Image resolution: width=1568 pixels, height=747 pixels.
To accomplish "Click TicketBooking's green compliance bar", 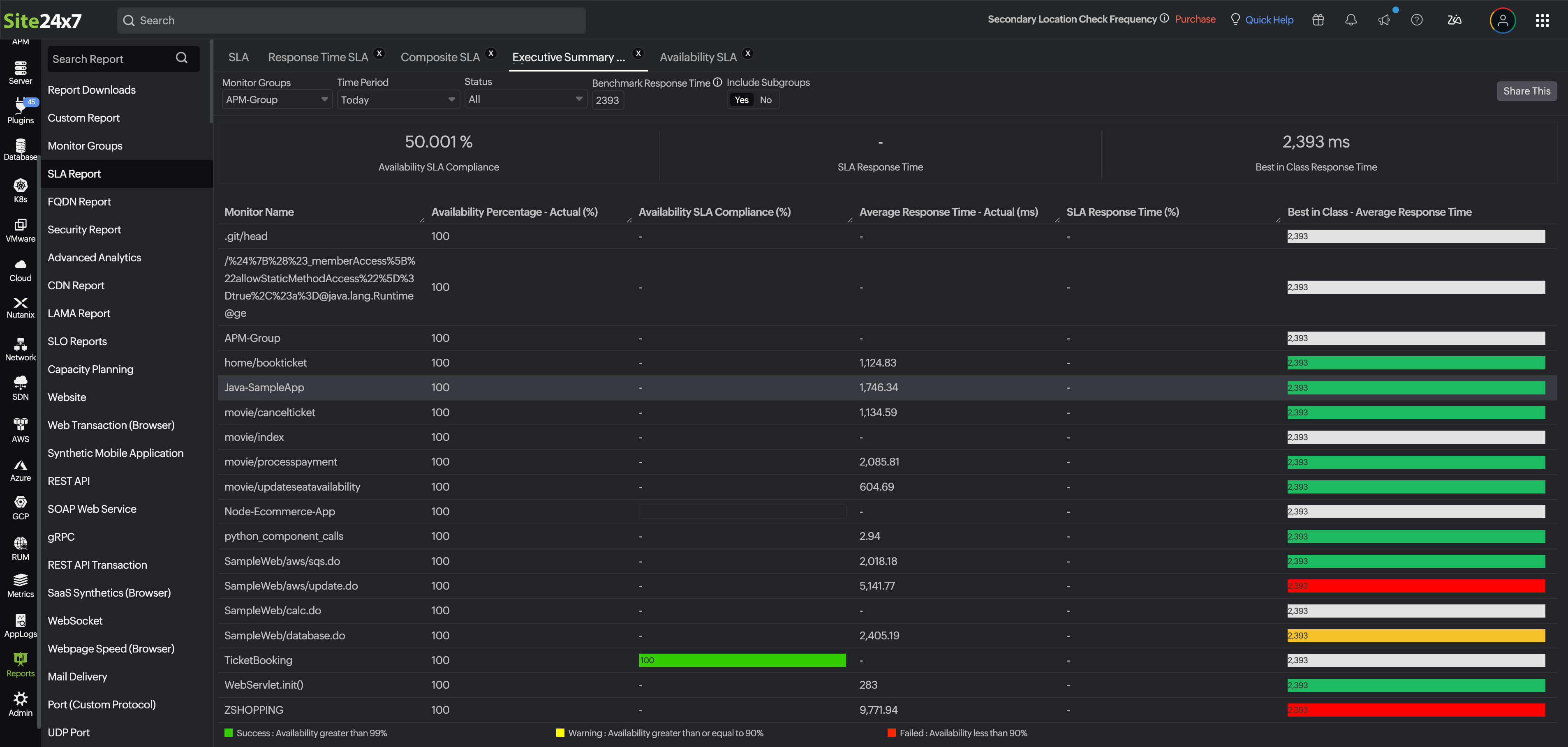I will click(741, 660).
